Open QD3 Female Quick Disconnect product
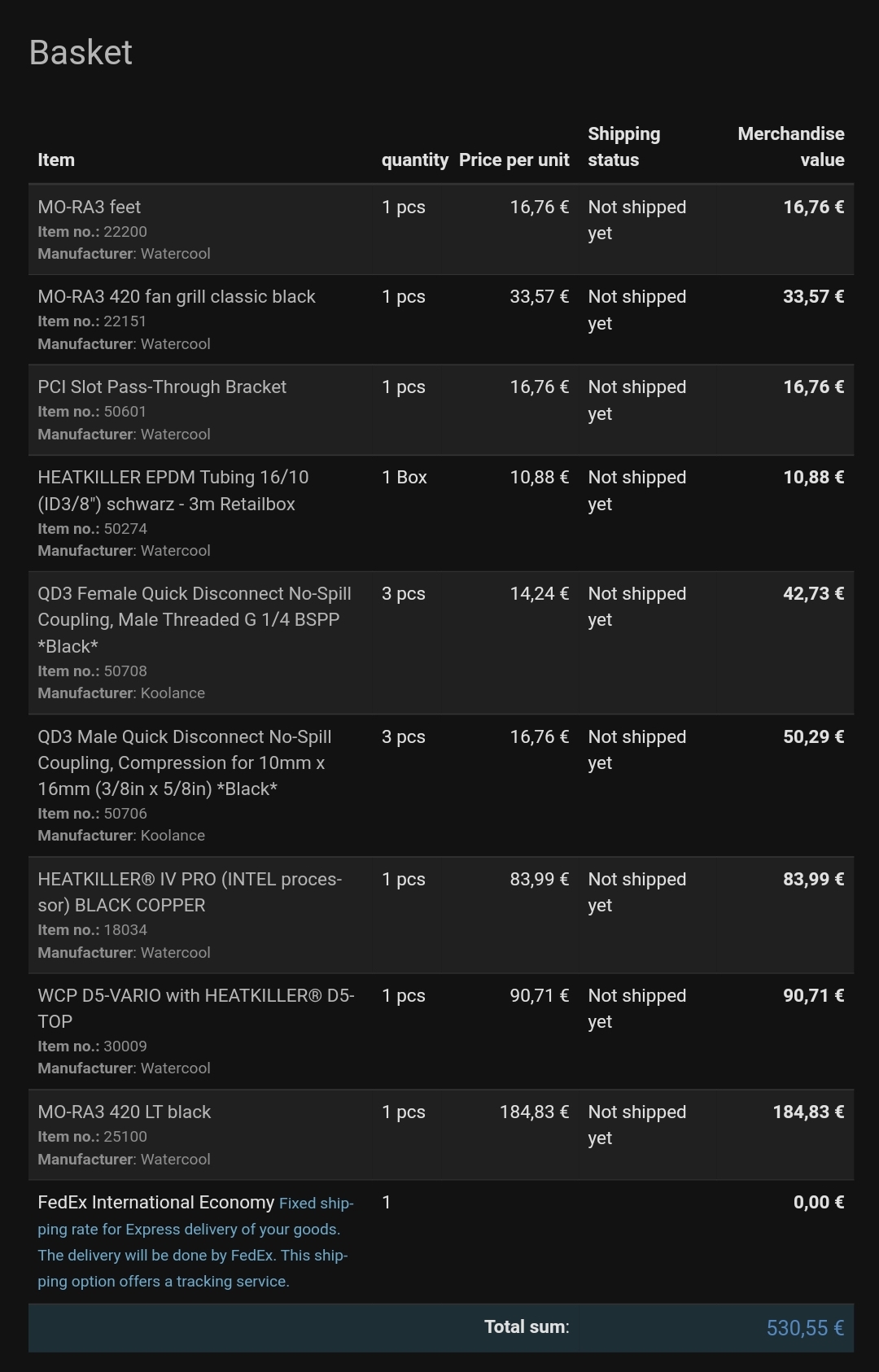The image size is (879, 1372). coord(195,619)
